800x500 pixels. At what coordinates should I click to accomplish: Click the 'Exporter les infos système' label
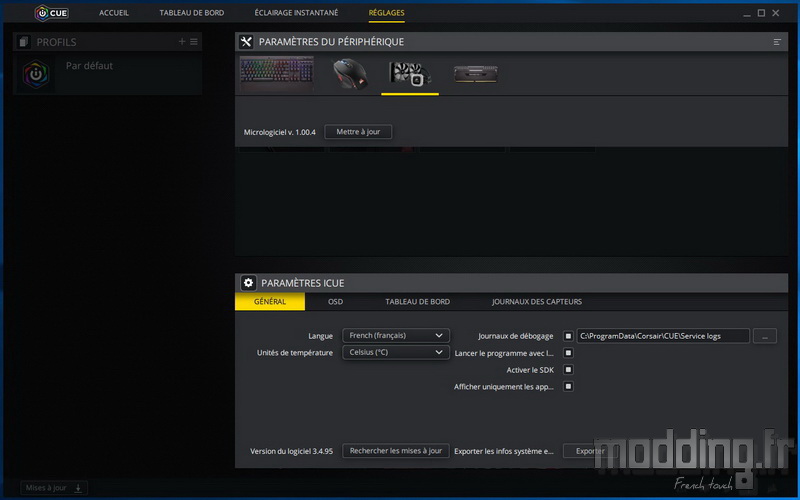[504, 451]
